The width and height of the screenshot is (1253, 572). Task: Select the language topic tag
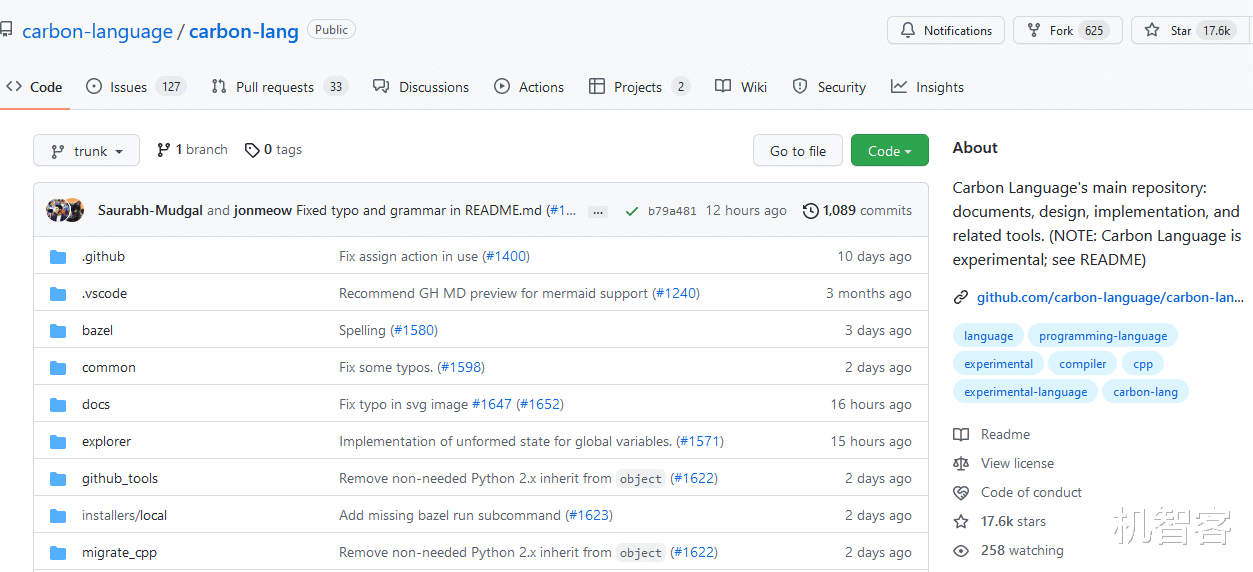tap(988, 336)
